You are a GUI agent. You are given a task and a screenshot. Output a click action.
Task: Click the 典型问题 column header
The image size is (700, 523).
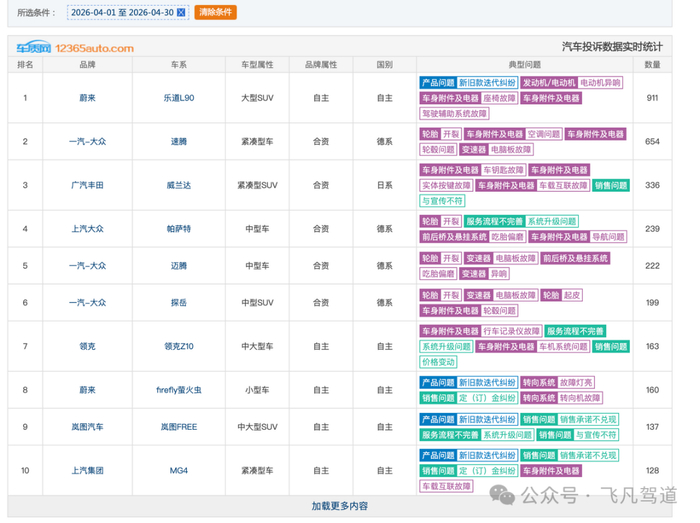tap(525, 65)
